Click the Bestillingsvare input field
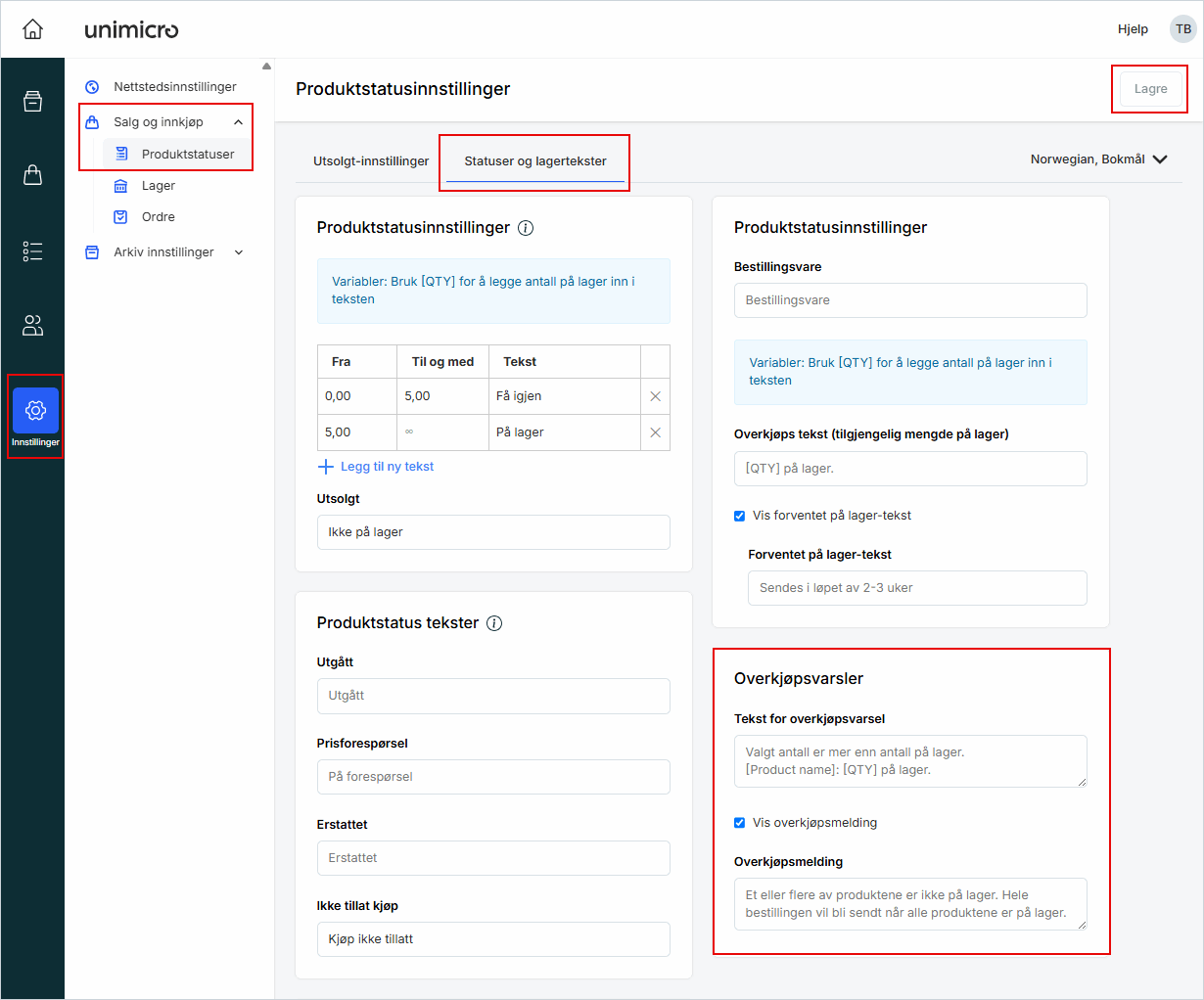Viewport: 1204px width, 1000px height. [909, 300]
